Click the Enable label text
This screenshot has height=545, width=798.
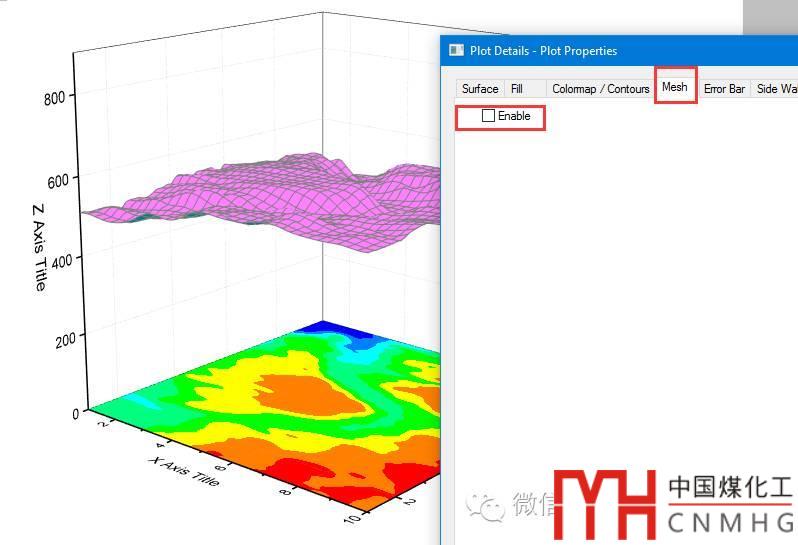click(514, 116)
